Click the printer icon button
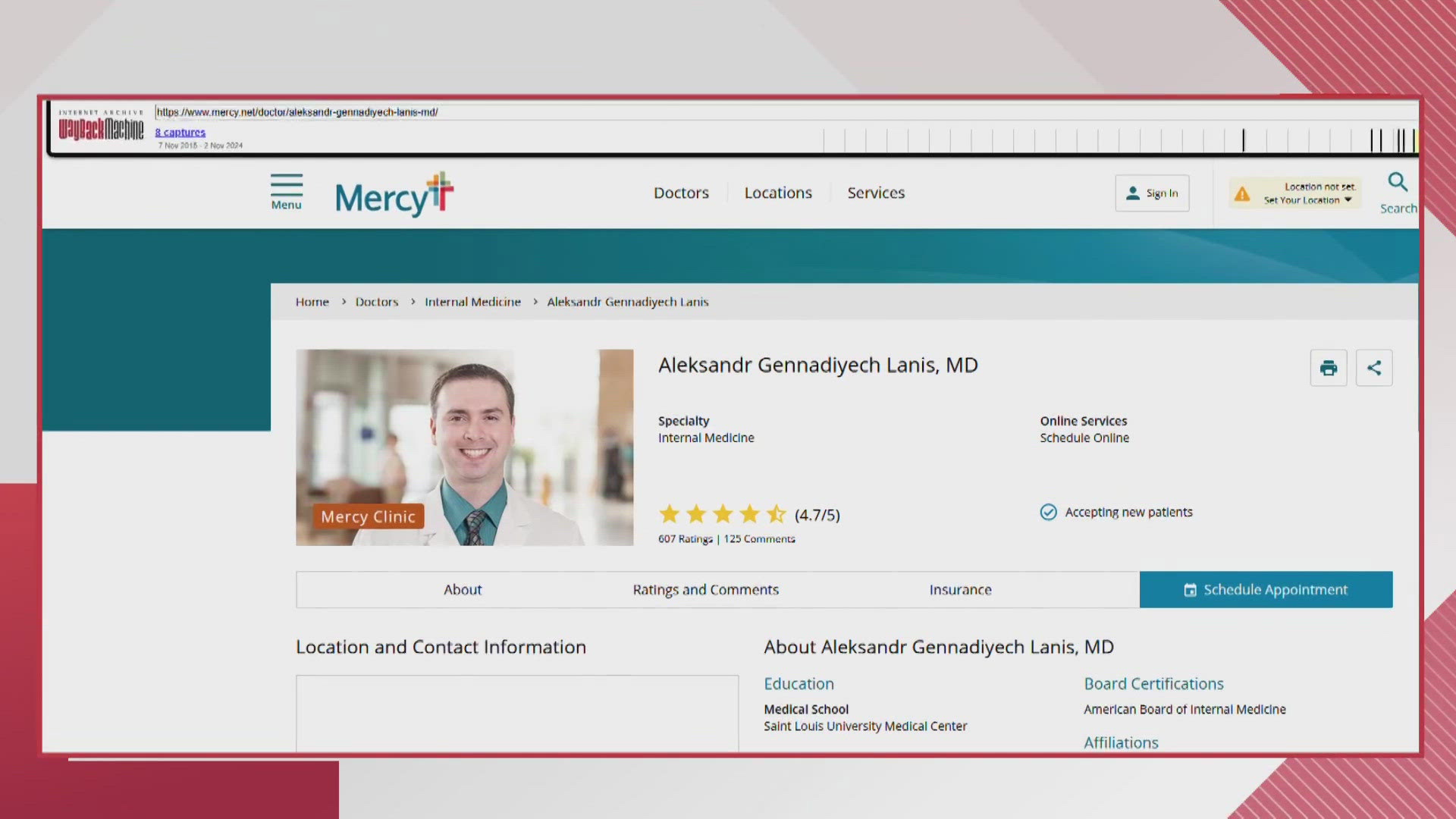Screen dimensions: 1456x819 (x=1329, y=368)
